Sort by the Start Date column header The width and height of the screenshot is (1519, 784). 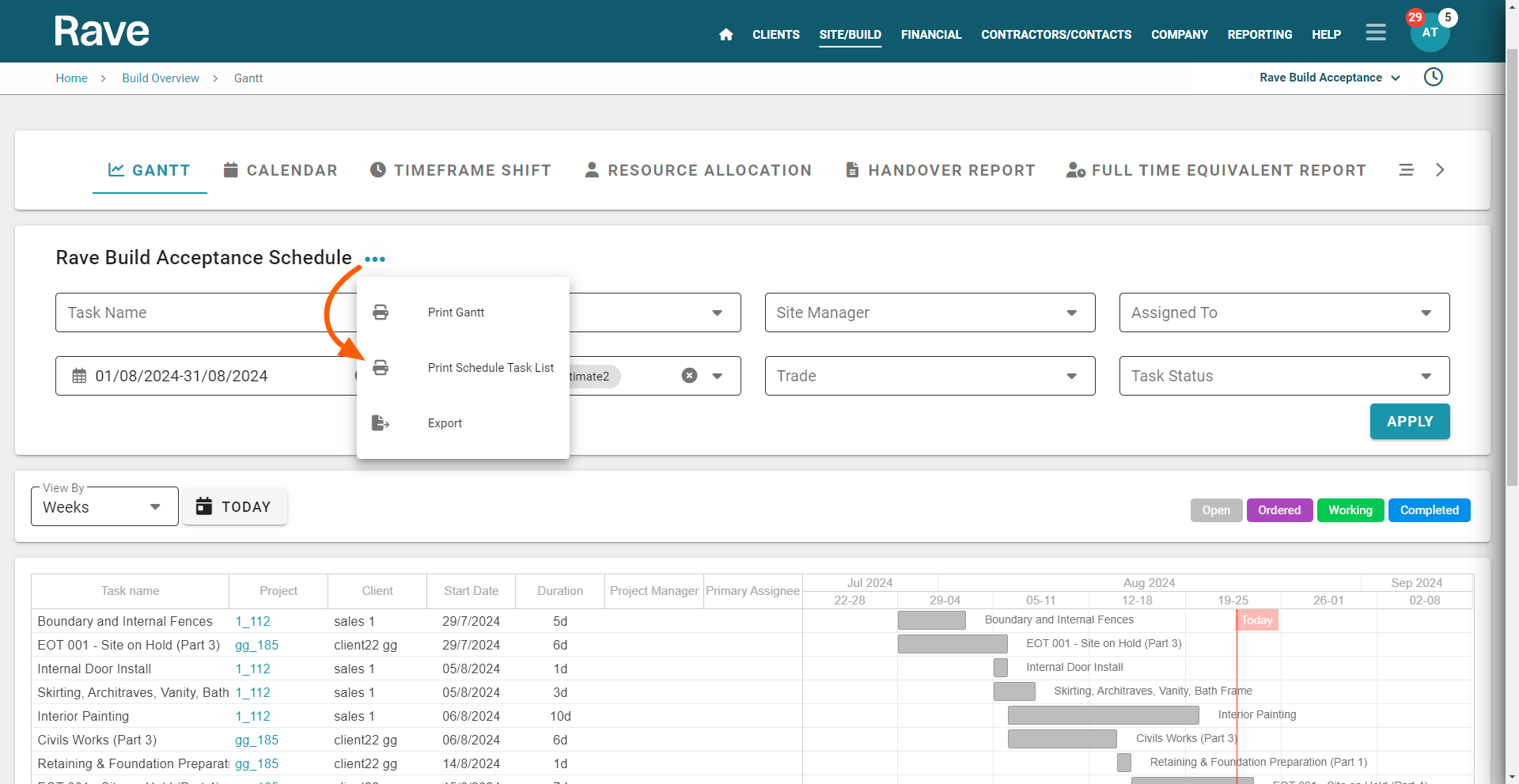(x=471, y=591)
